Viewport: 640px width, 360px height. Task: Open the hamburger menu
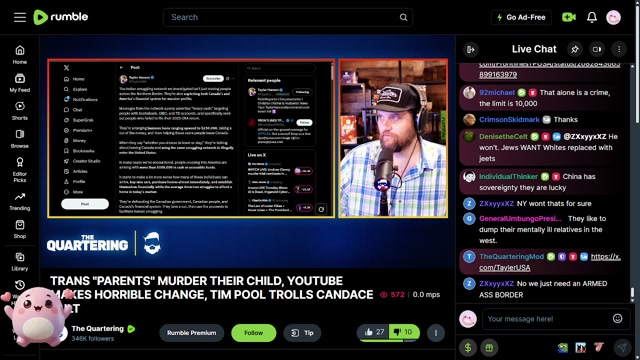[20, 17]
